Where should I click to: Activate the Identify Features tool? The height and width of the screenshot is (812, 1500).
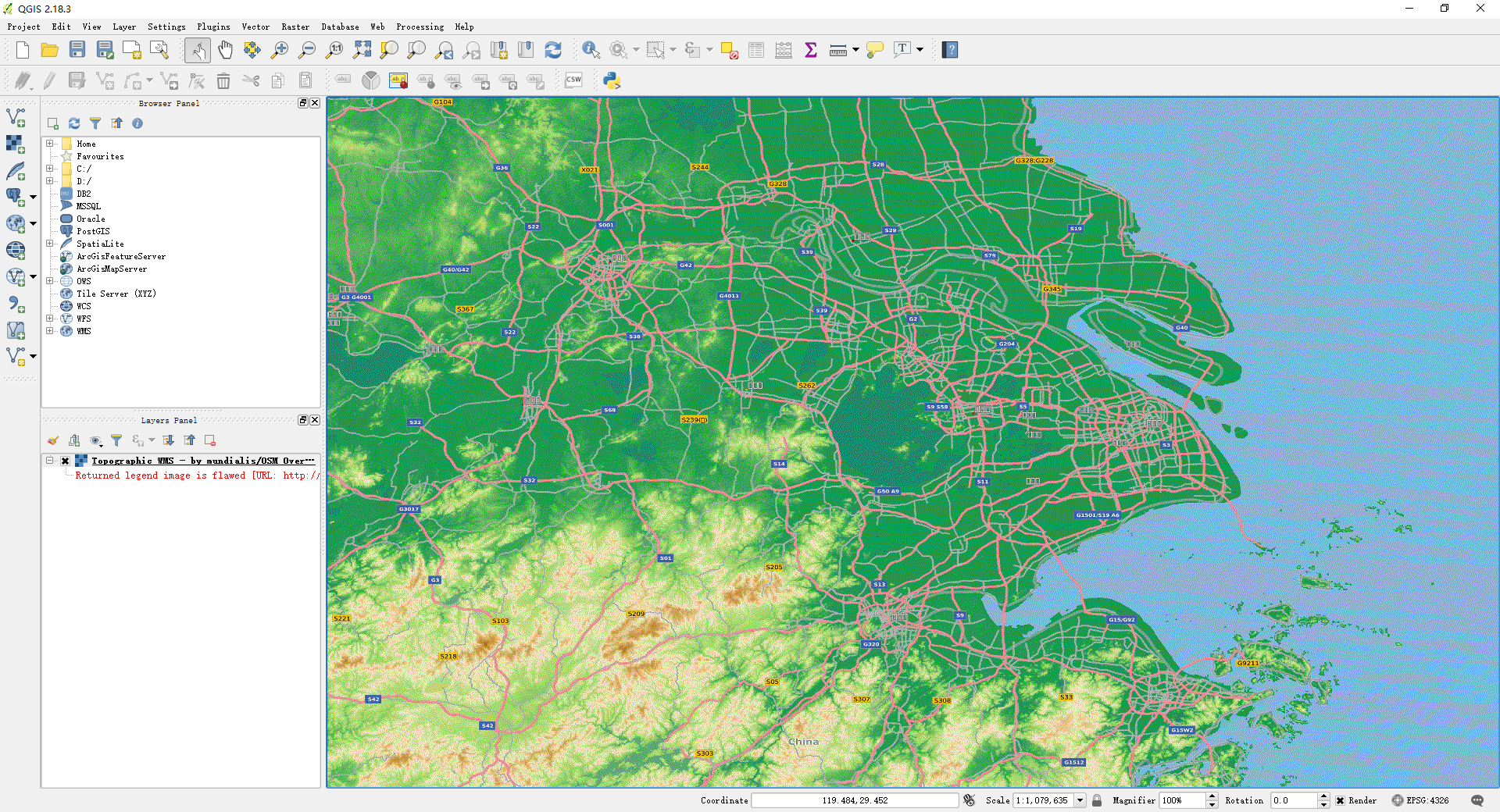point(591,51)
